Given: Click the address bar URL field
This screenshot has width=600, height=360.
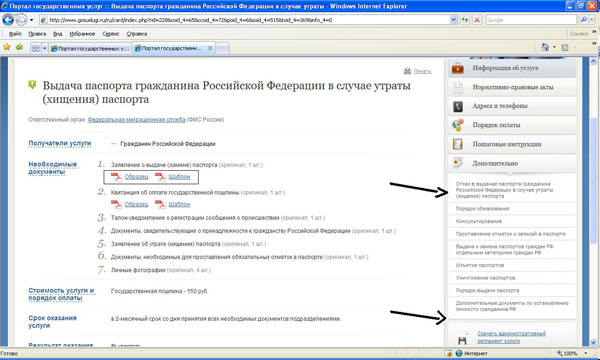Looking at the screenshot, I should pyautogui.click(x=244, y=20).
